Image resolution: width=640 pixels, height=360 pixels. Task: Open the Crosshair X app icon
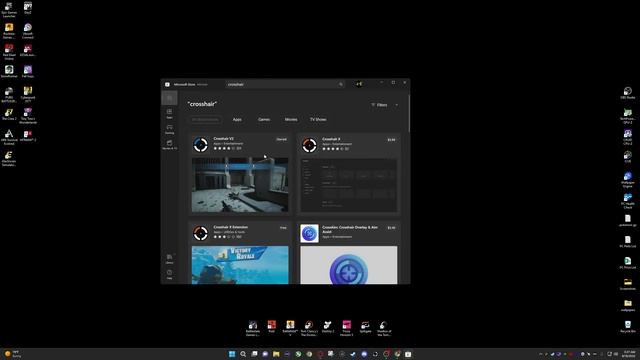[309, 145]
